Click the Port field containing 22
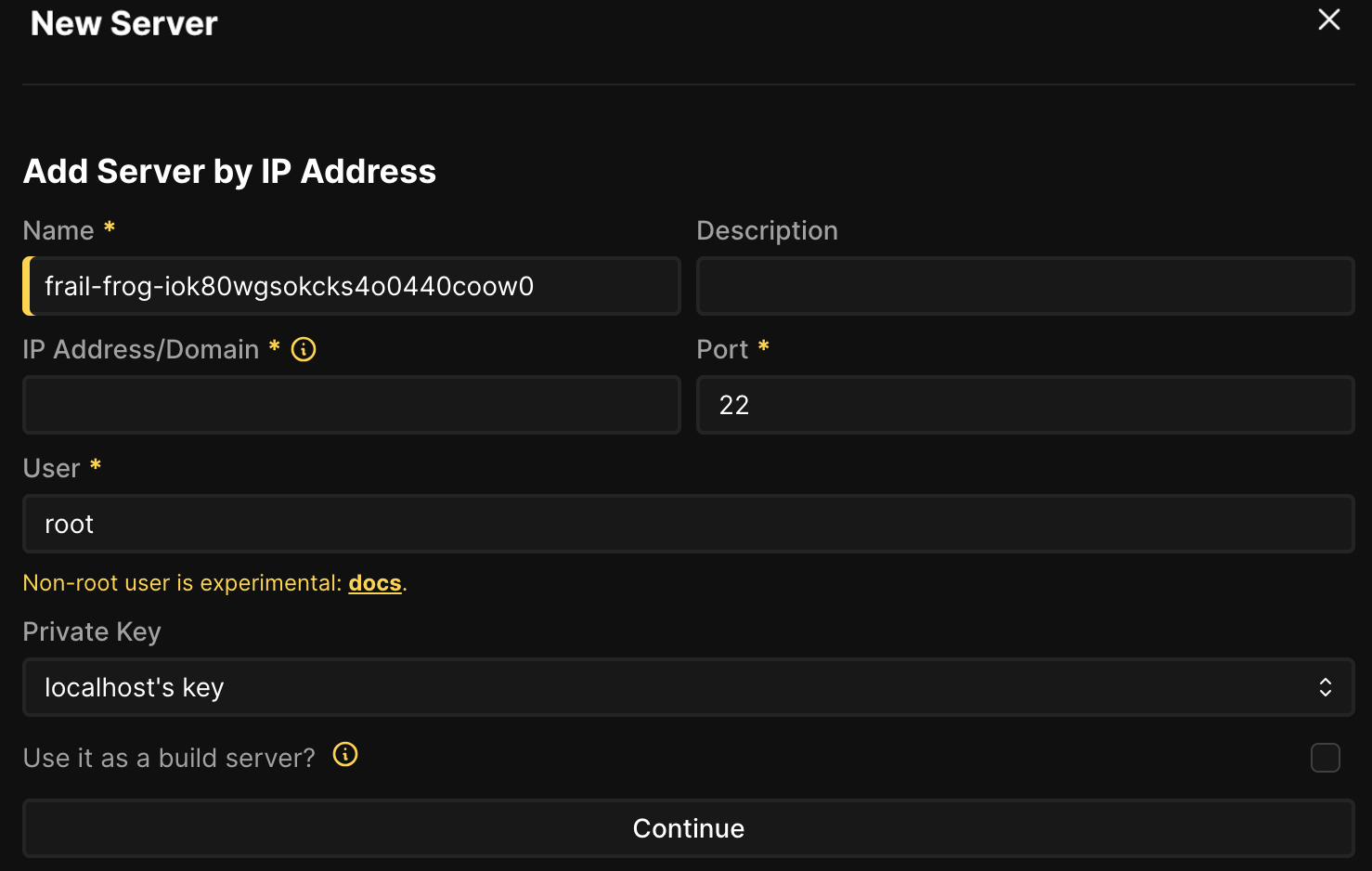 (x=1025, y=405)
